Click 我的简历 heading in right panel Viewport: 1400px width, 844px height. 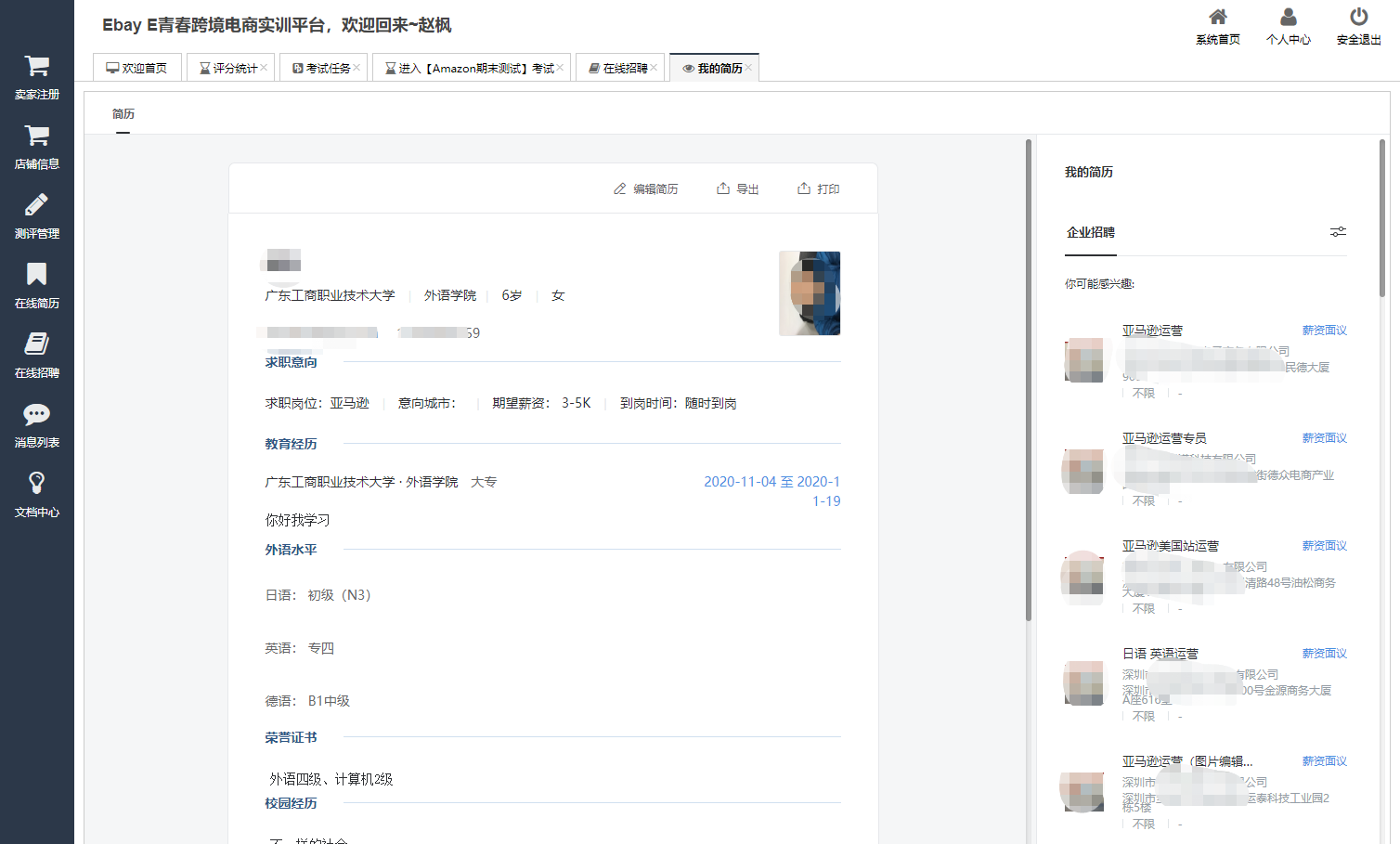click(x=1089, y=172)
